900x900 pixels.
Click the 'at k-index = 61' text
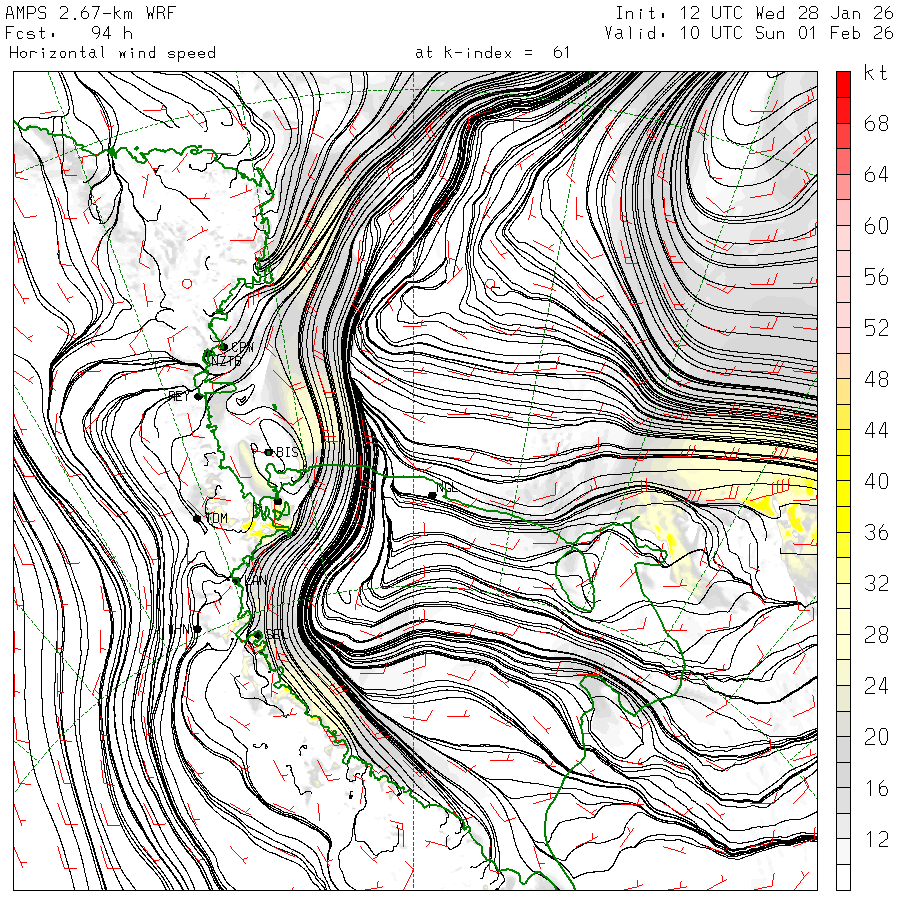point(492,53)
